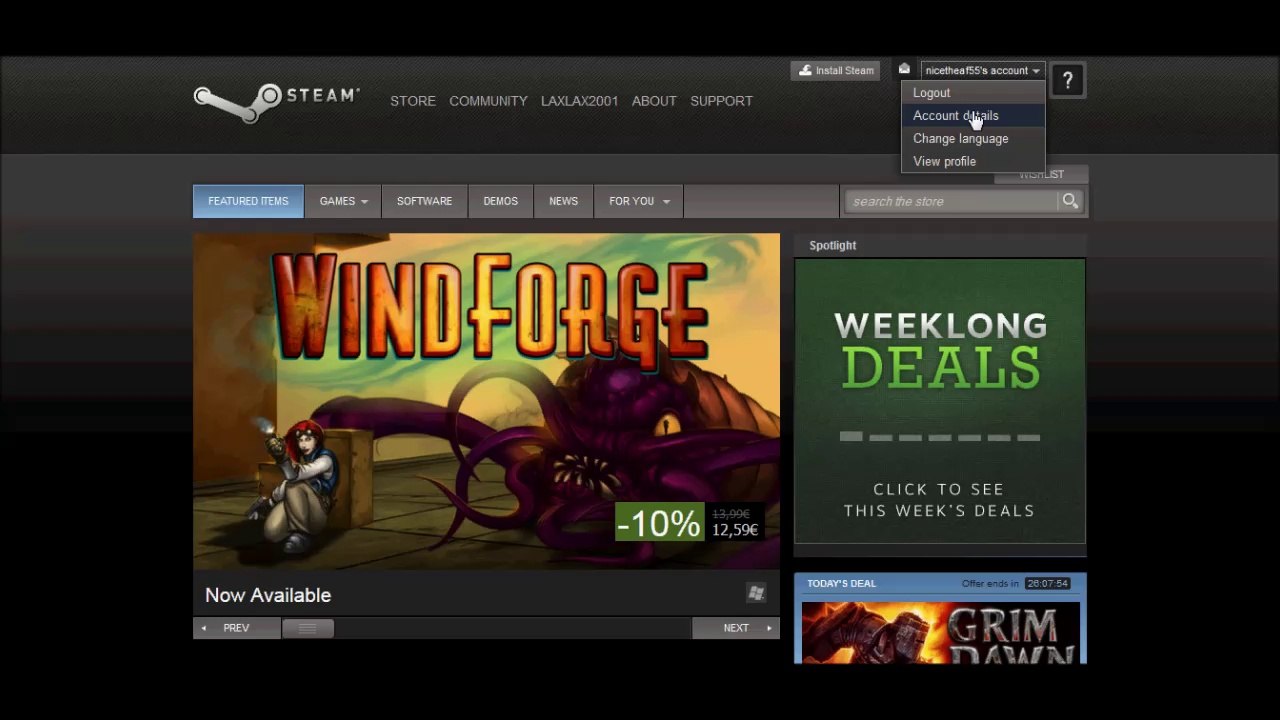Viewport: 1280px width, 720px height.
Task: Open the inbox envelope icon
Action: tap(904, 69)
